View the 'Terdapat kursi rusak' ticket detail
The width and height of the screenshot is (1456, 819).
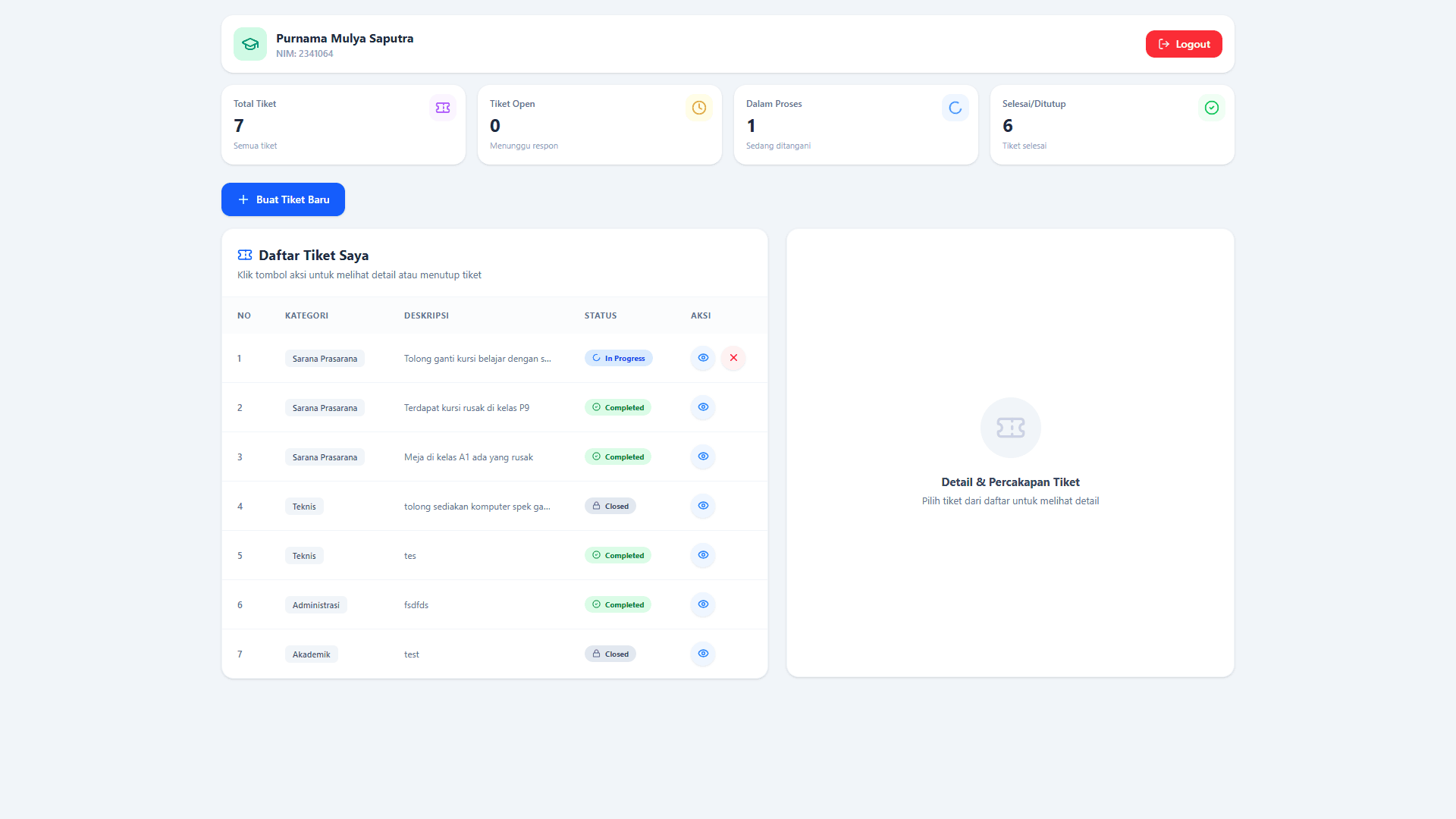click(x=703, y=407)
